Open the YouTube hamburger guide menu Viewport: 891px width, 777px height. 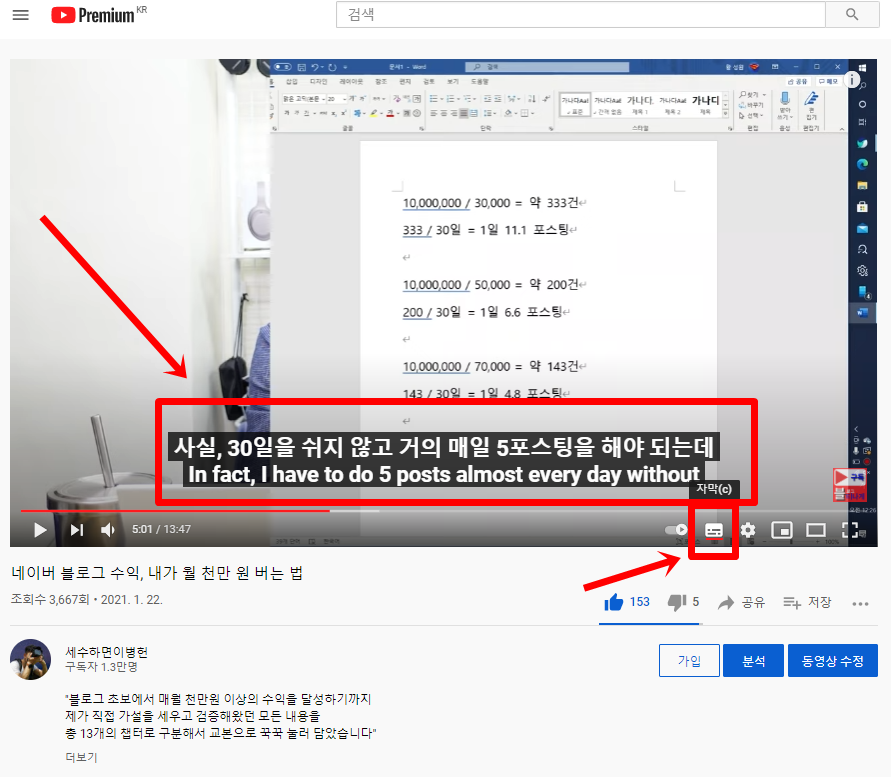pos(20,15)
